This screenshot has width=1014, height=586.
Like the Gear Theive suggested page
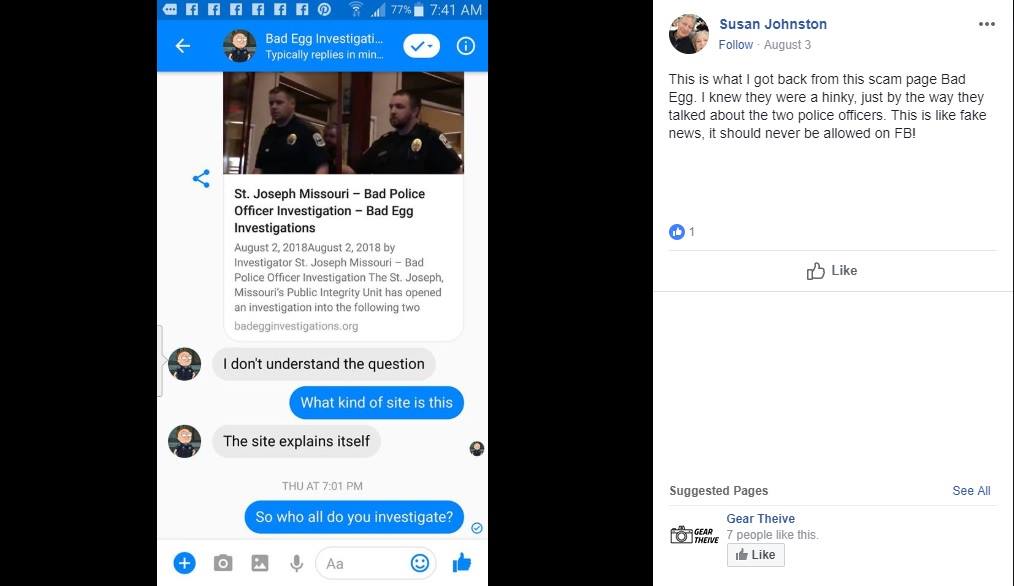(755, 555)
